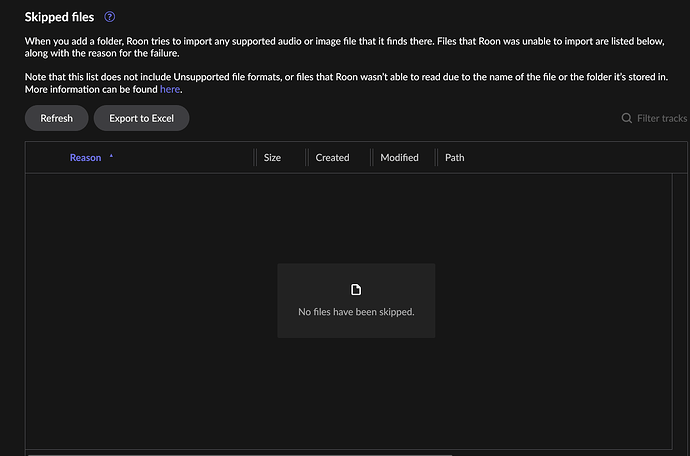Toggle the sort arrow next to Reason
The image size is (690, 456).
(x=111, y=157)
